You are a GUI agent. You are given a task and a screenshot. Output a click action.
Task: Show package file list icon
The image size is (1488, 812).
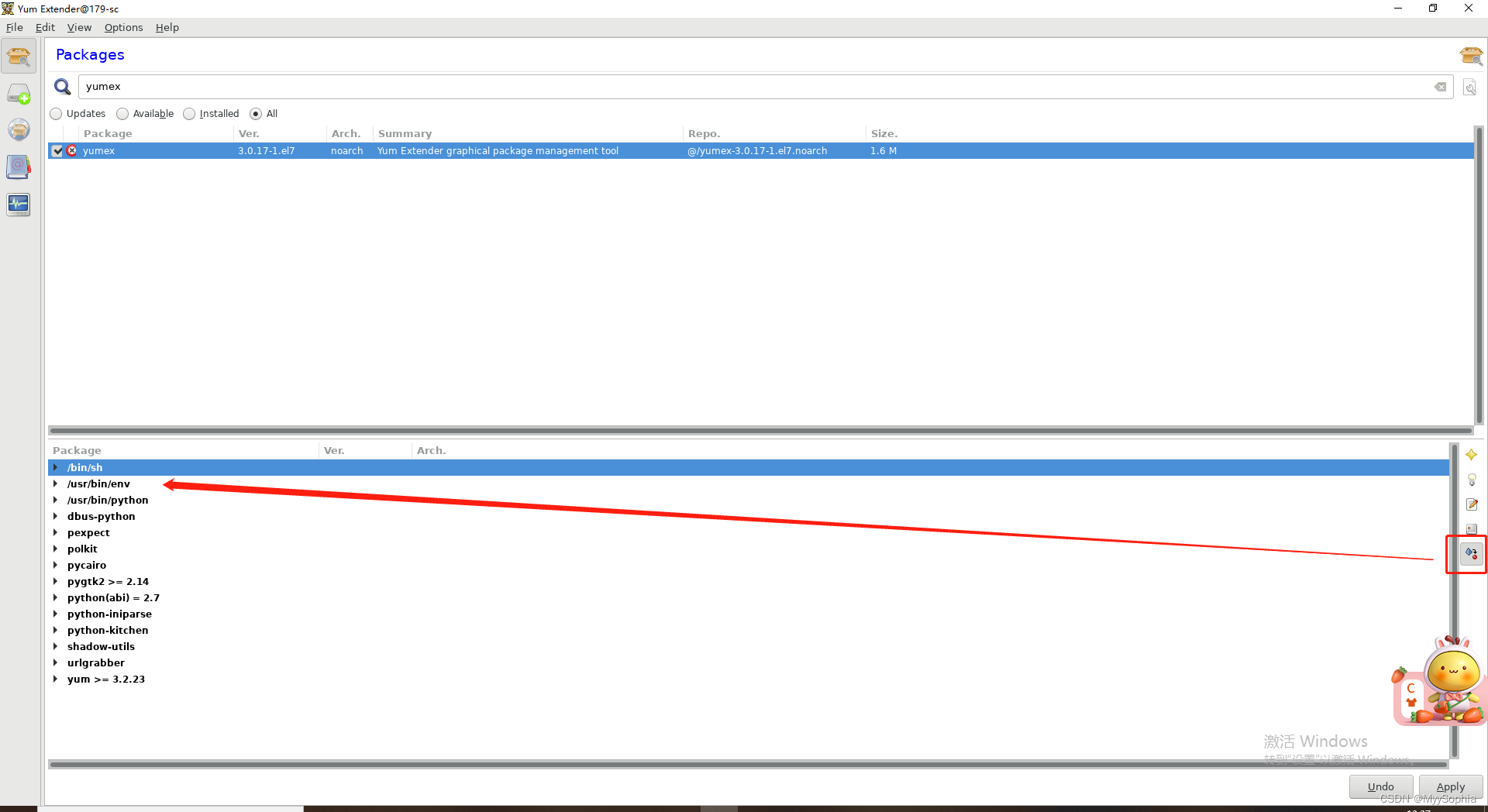[x=1471, y=529]
